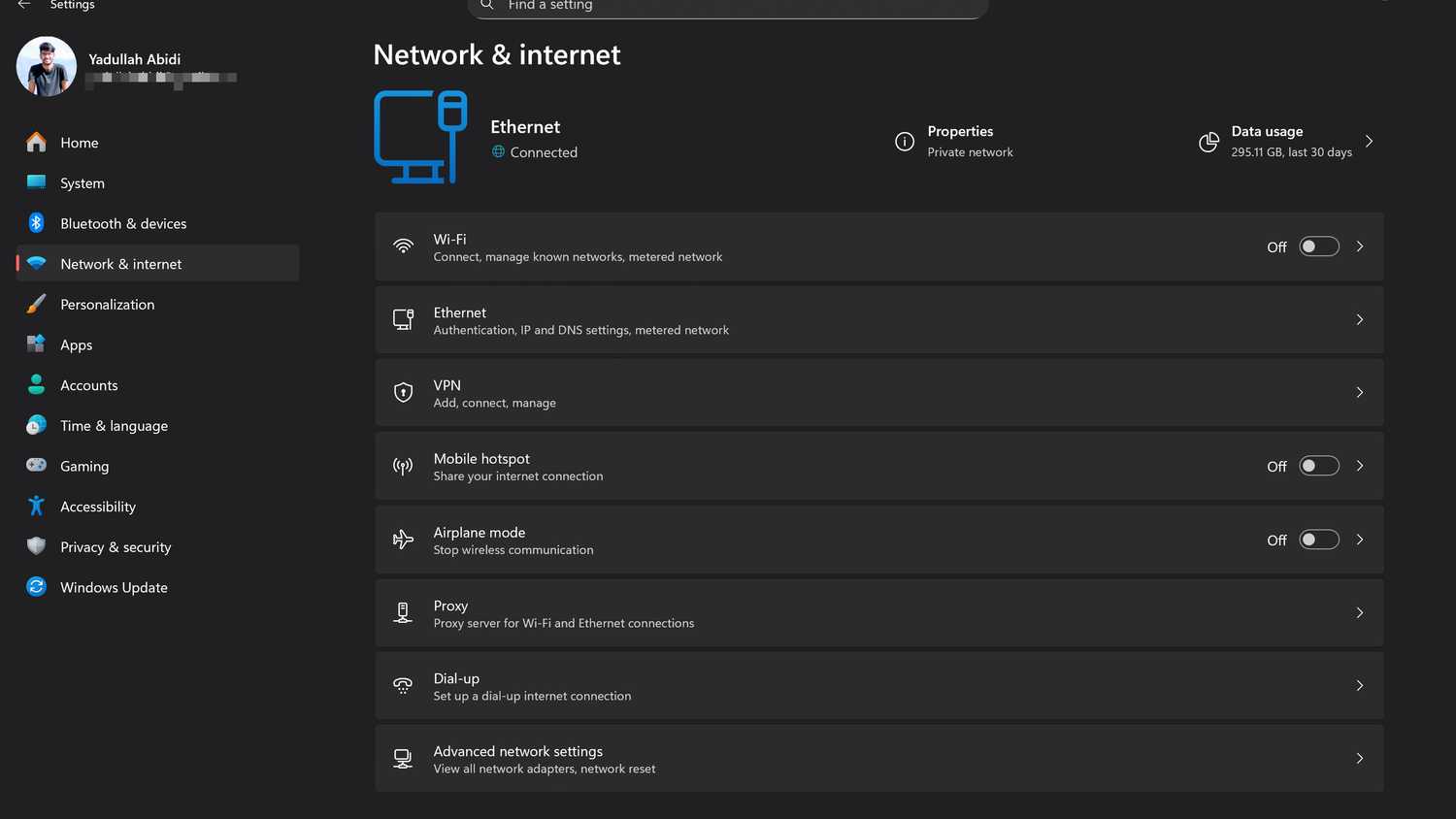
Task: Click the back arrow next to Settings
Action: (24, 5)
